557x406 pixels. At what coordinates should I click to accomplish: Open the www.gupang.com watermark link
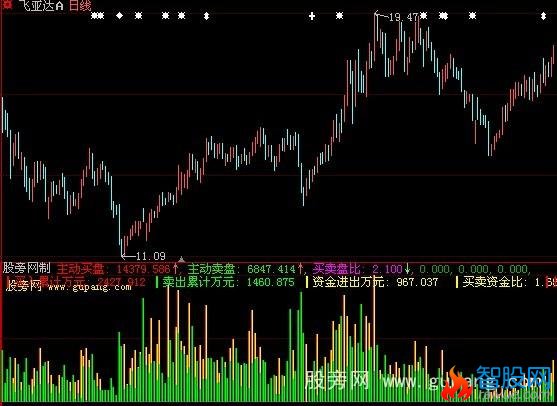(90, 286)
